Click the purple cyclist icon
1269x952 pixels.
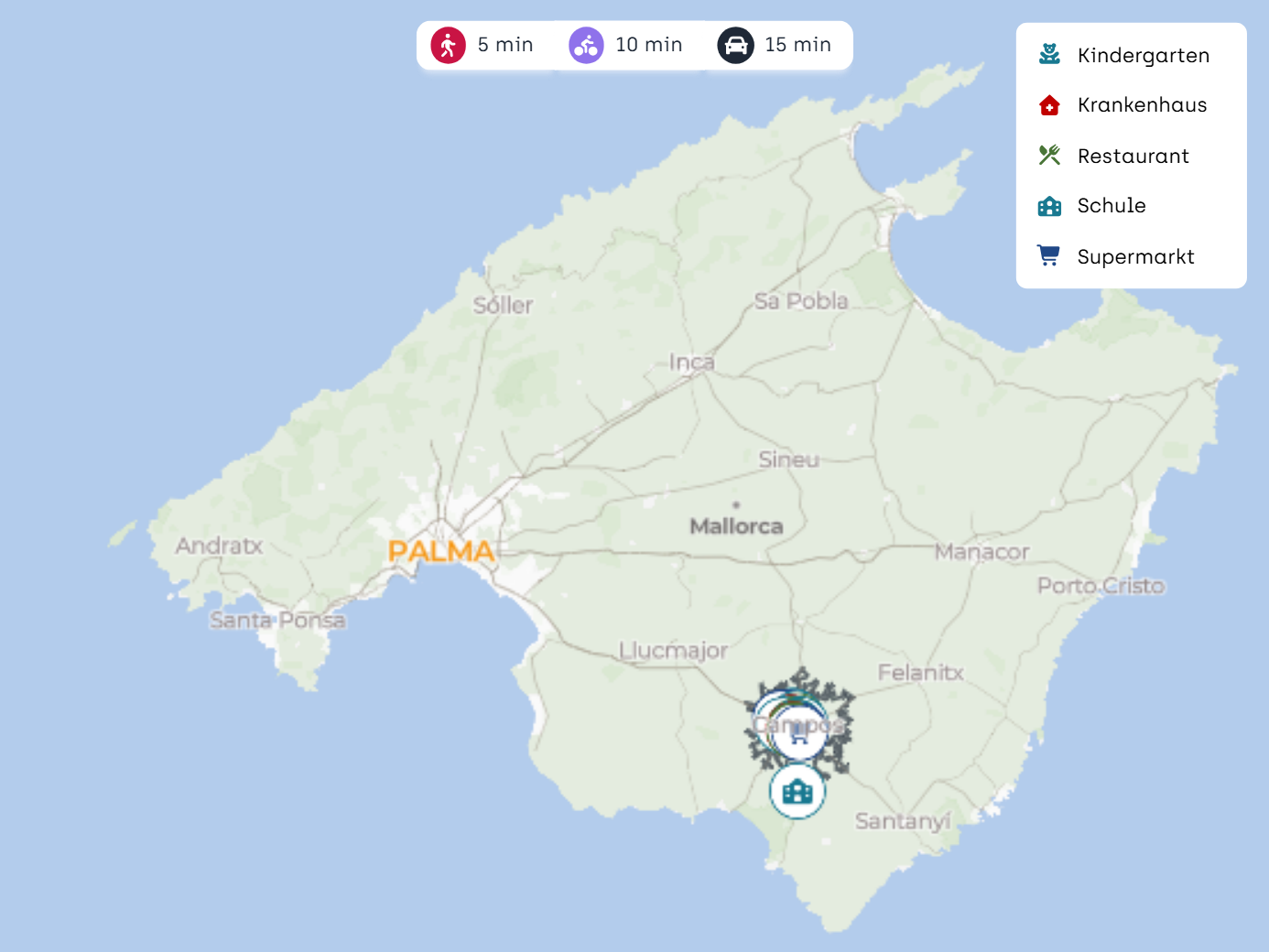click(586, 45)
